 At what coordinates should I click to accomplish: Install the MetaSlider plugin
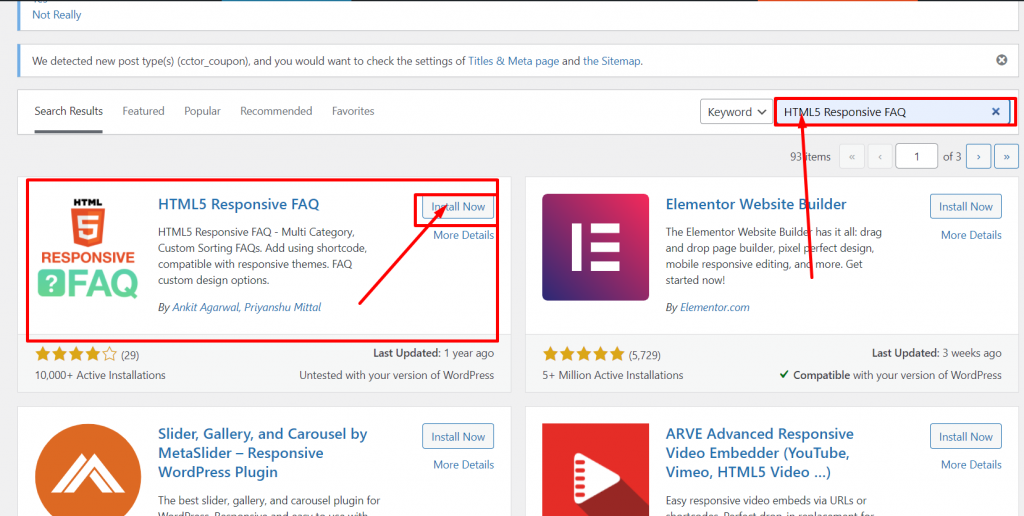pos(458,436)
